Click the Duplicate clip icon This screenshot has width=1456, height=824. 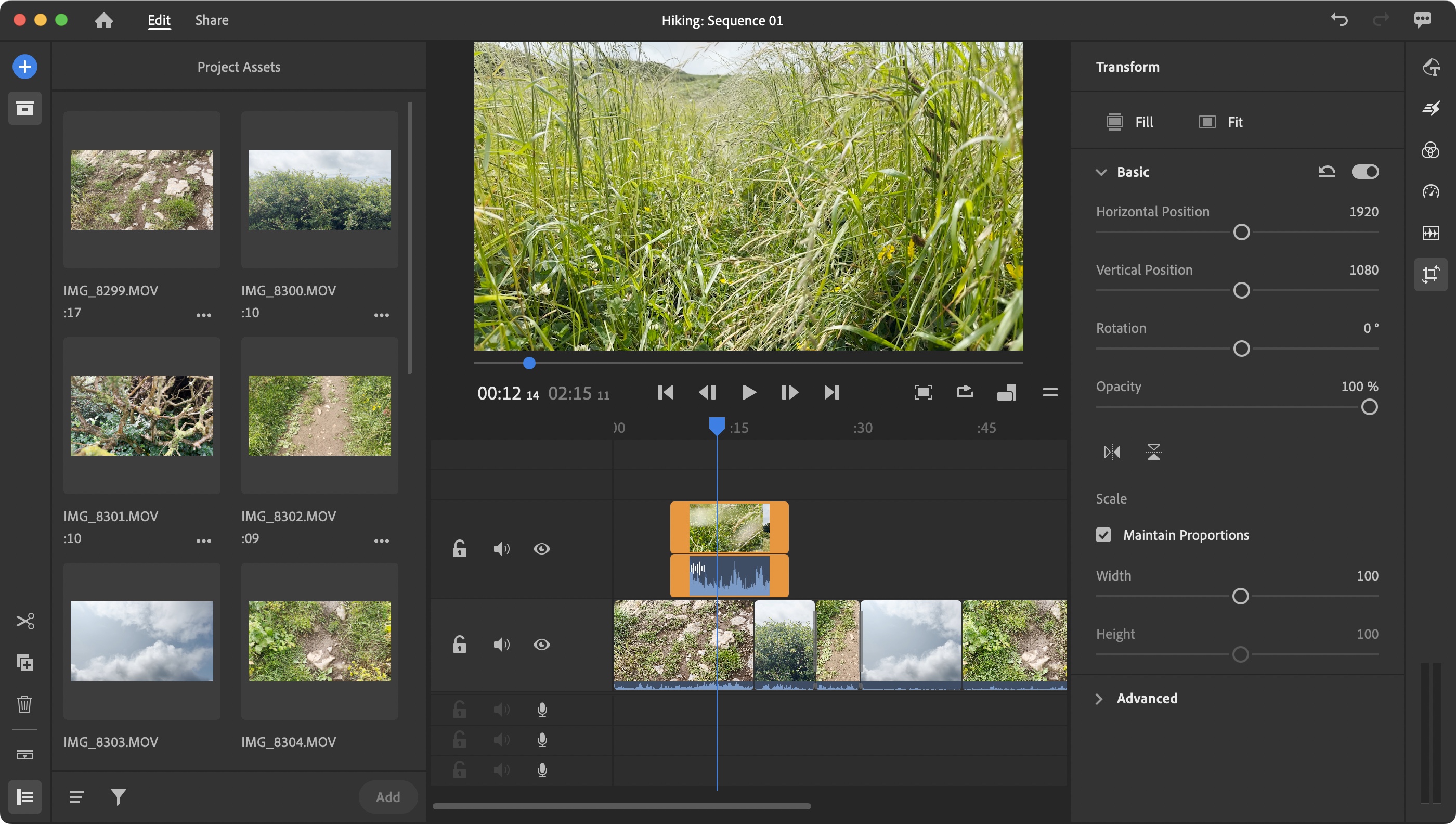25,663
